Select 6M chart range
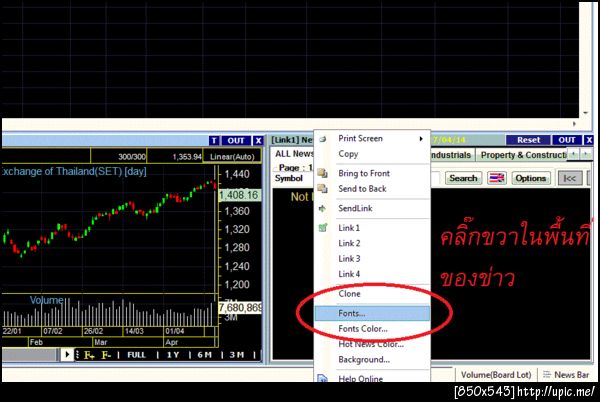The image size is (600, 402). pos(204,355)
